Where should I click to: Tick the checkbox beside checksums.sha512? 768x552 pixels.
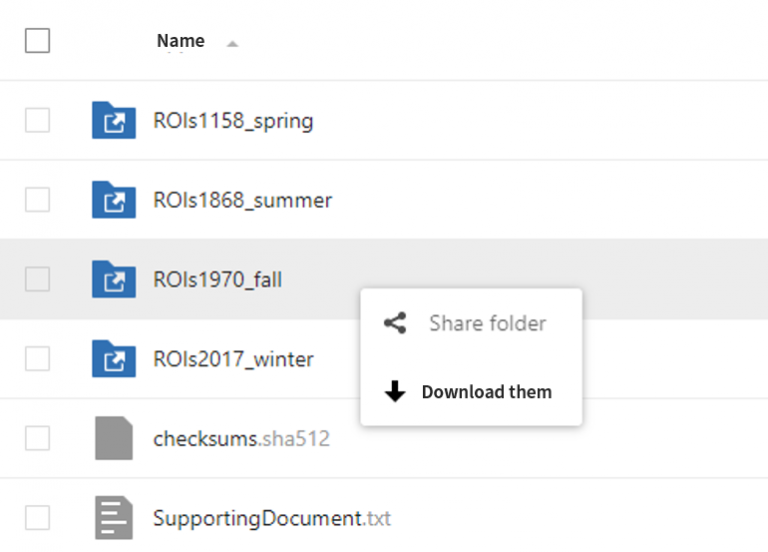pos(37,438)
